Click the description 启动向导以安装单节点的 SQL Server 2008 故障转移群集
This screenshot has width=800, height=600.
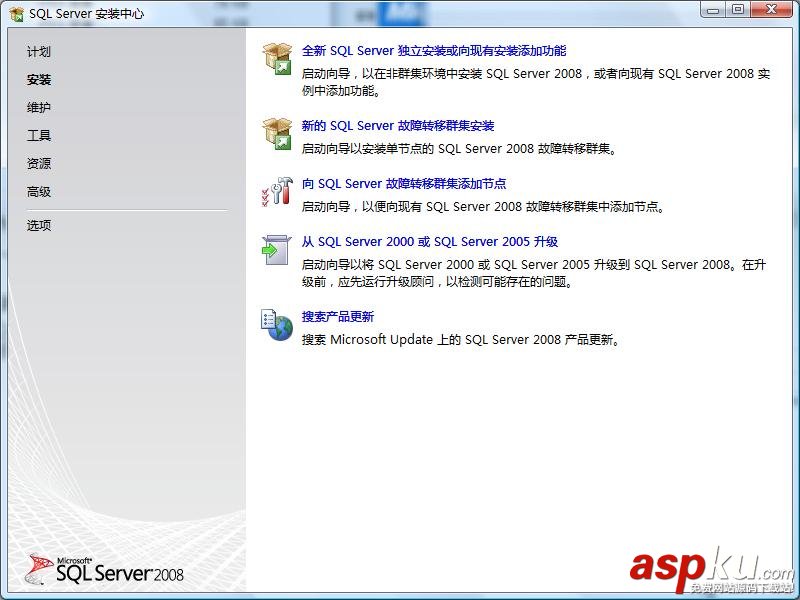click(459, 149)
